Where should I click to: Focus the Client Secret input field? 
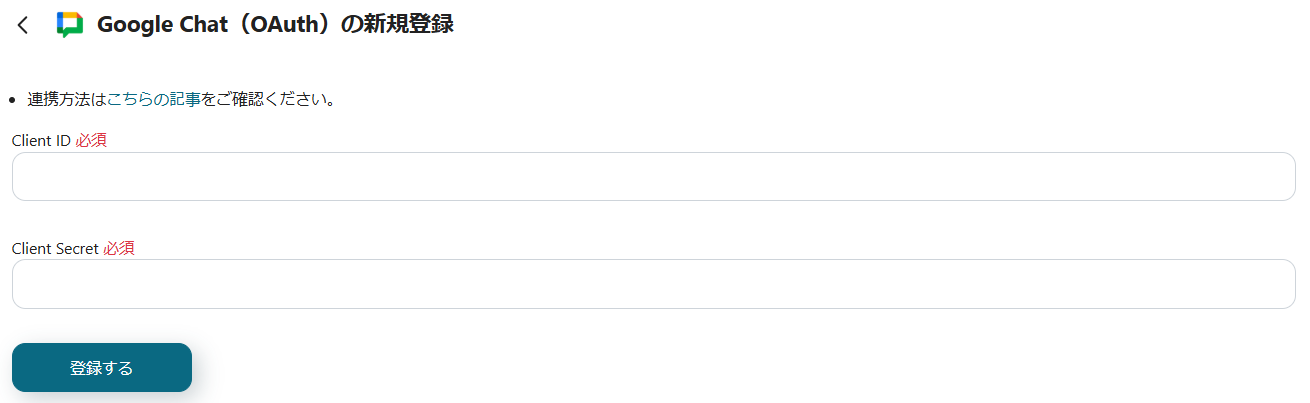click(x=654, y=284)
